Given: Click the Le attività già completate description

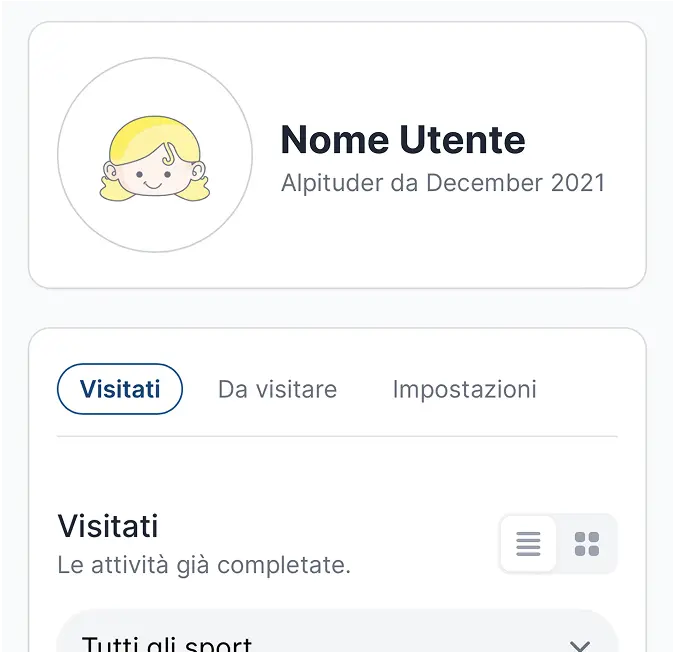Looking at the screenshot, I should point(204,565).
